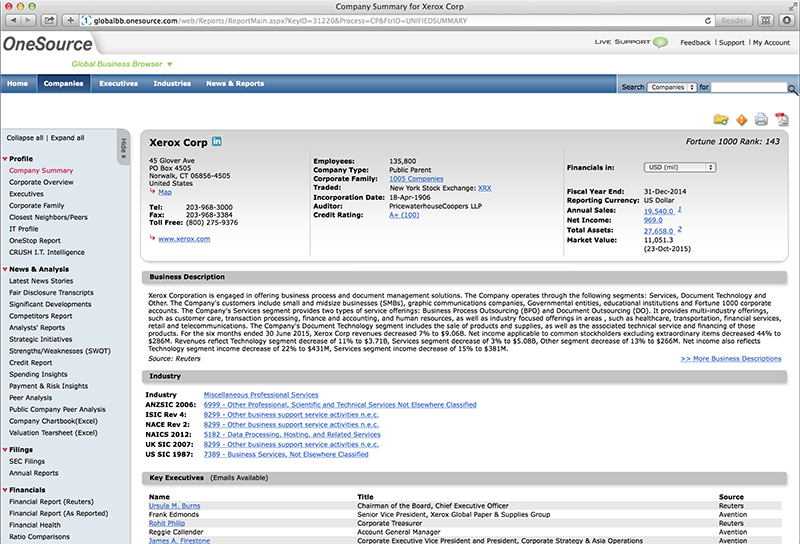Screen dimensions: 800x544
Task: Click Expand all in sidebar
Action: (x=67, y=138)
